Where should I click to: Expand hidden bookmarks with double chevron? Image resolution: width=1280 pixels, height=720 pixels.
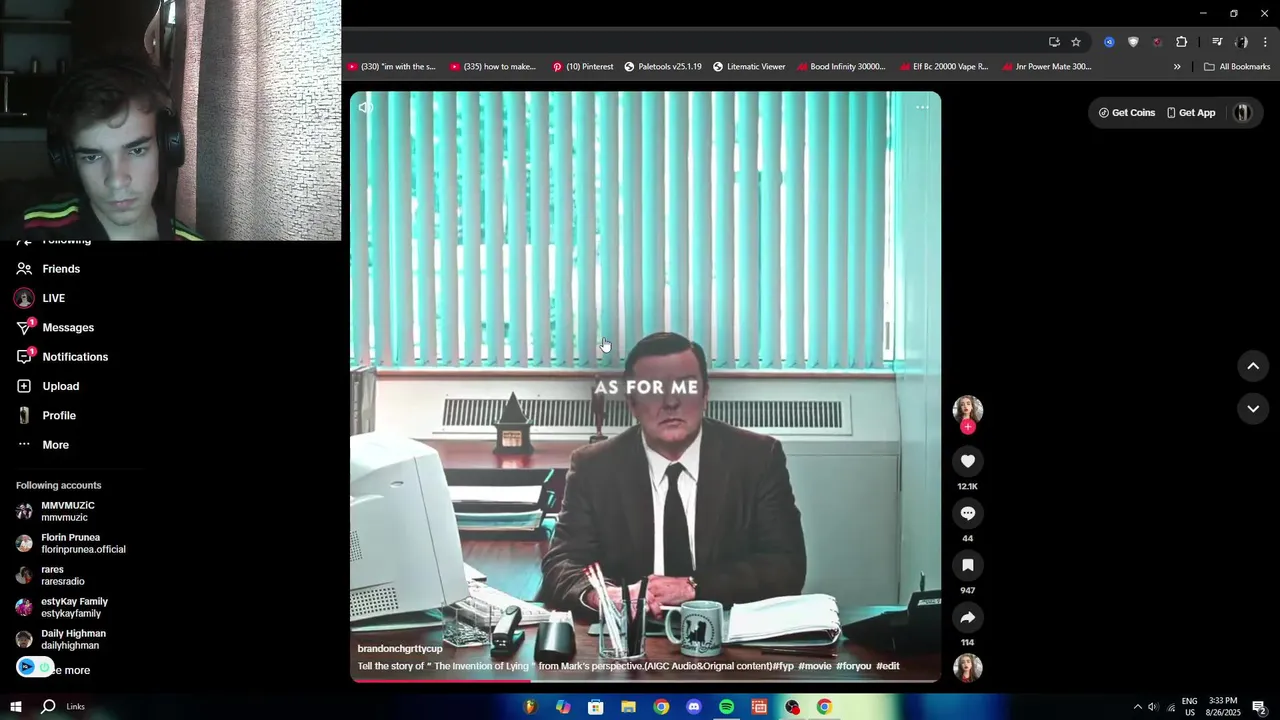[x=1177, y=67]
